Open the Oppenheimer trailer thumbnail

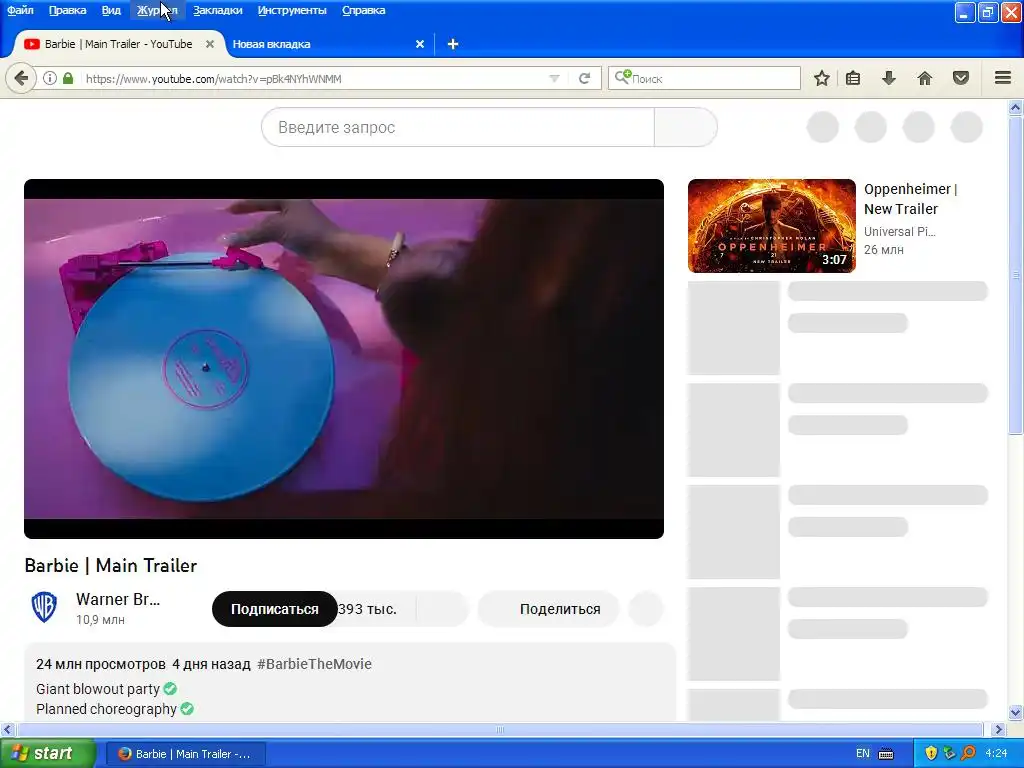point(771,225)
